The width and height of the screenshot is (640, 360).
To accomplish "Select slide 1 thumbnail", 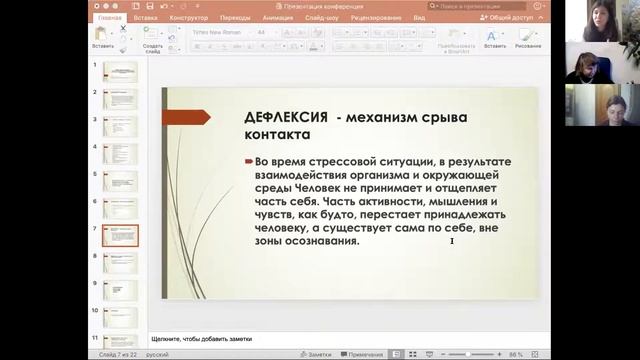I will pos(120,72).
